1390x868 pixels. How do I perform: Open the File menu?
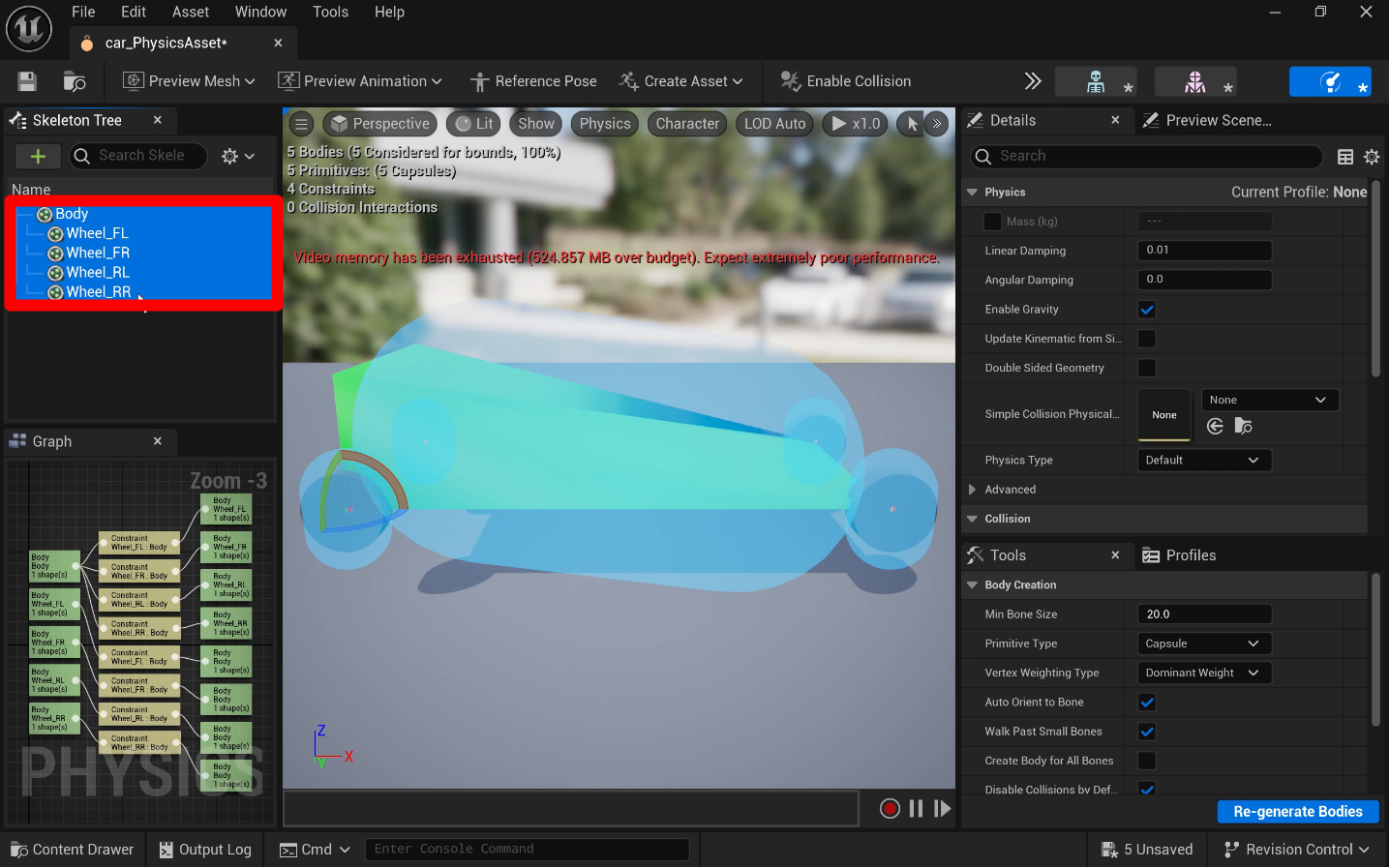coord(83,12)
